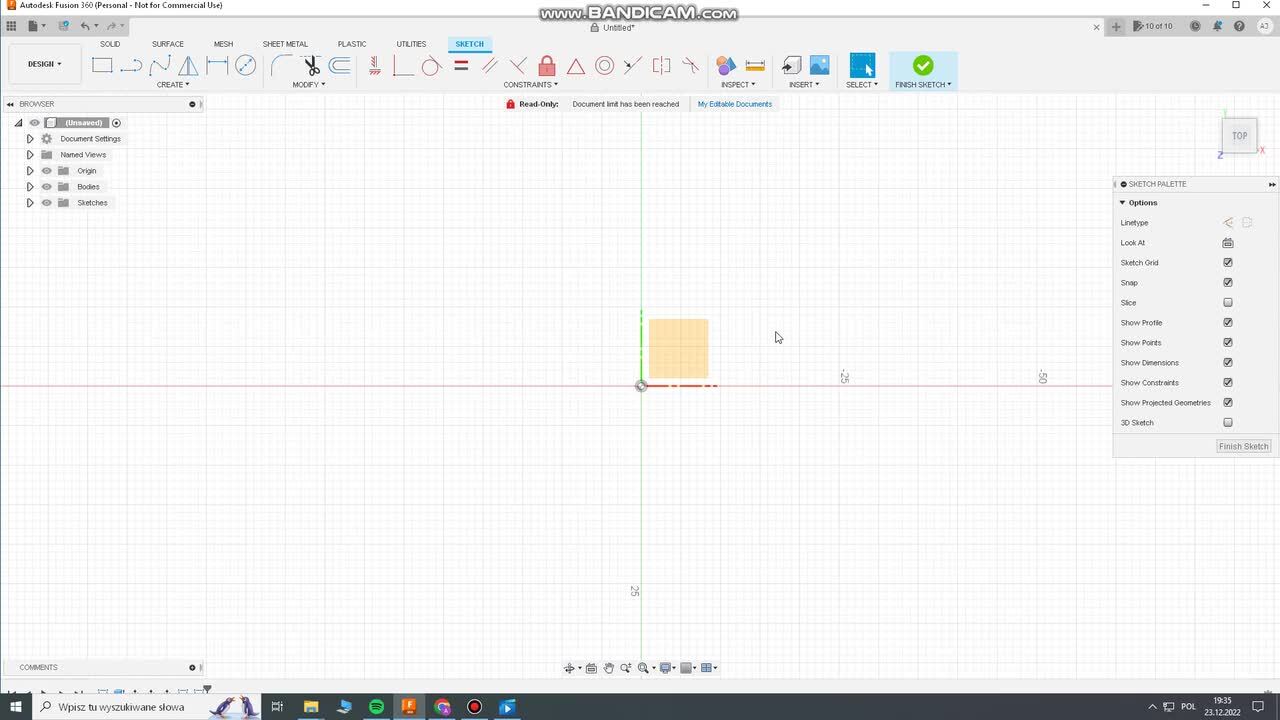1280x720 pixels.
Task: Select the Rectangle sketch tool
Action: (102, 66)
